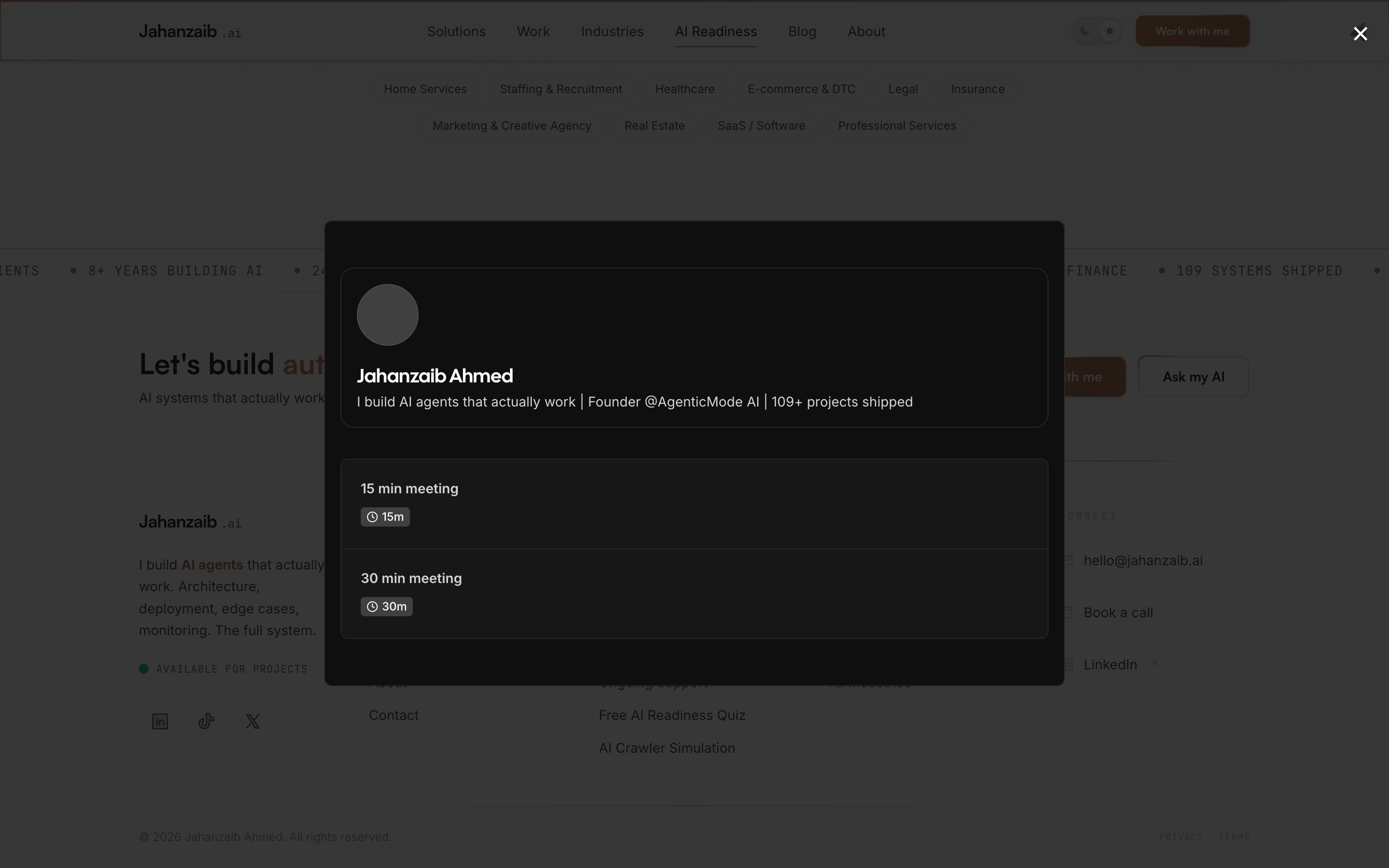The image size is (1389, 868).
Task: Click Jahanzaib Ahmed's profile avatar
Action: pyautogui.click(x=387, y=314)
